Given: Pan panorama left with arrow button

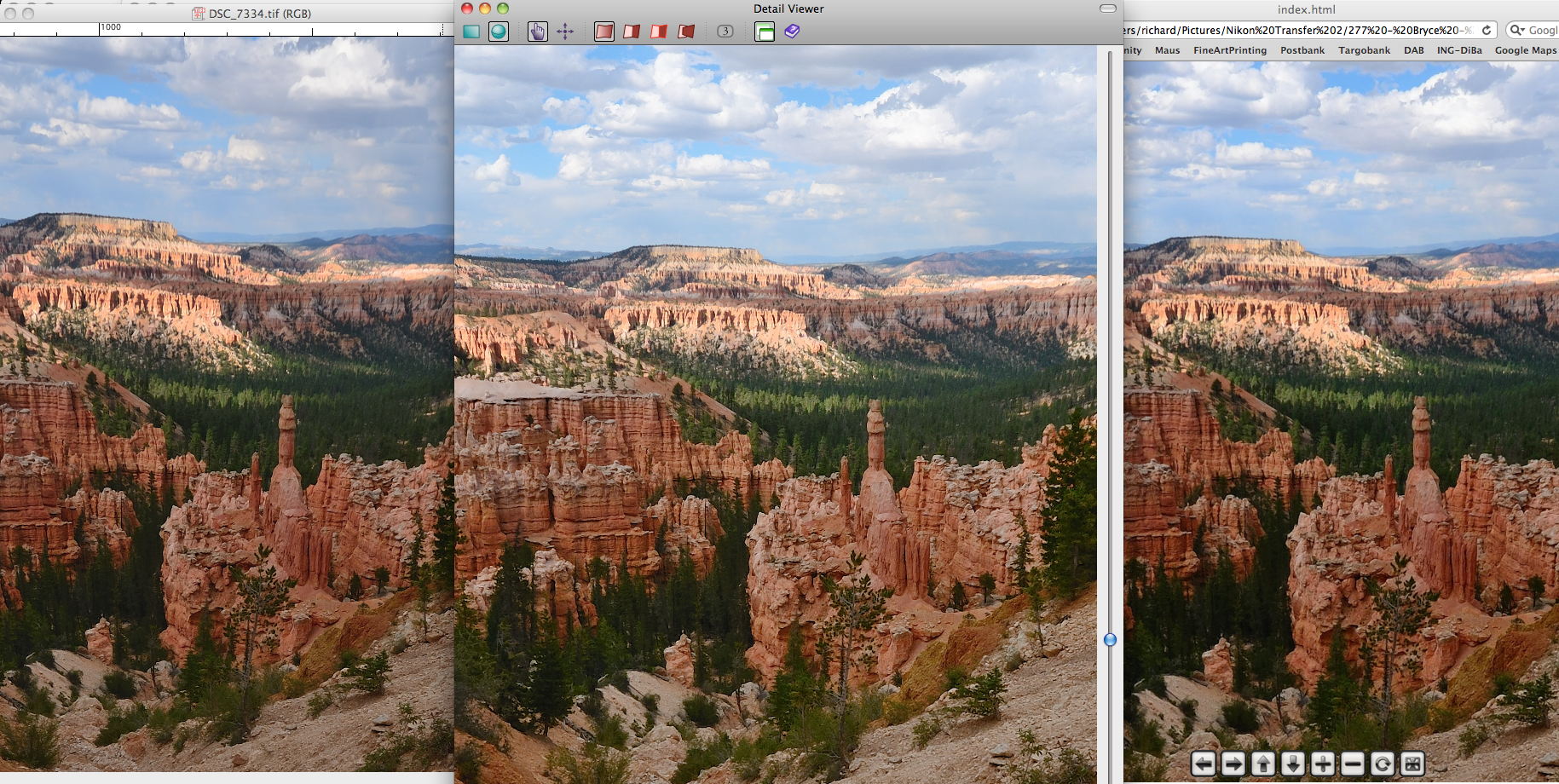Looking at the screenshot, I should [1203, 764].
